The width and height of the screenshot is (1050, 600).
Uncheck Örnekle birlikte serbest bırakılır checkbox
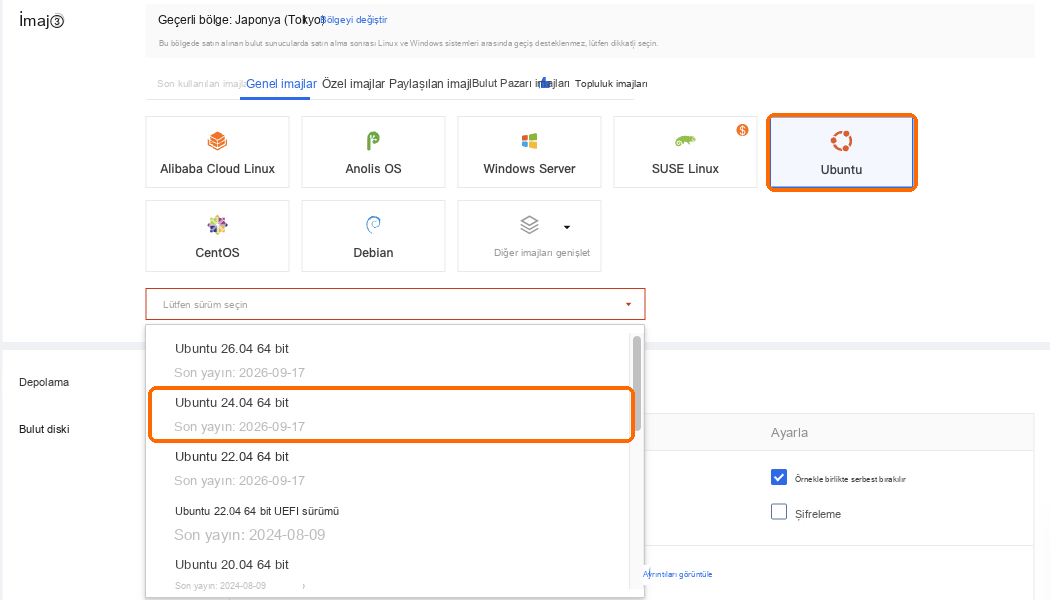click(x=779, y=477)
